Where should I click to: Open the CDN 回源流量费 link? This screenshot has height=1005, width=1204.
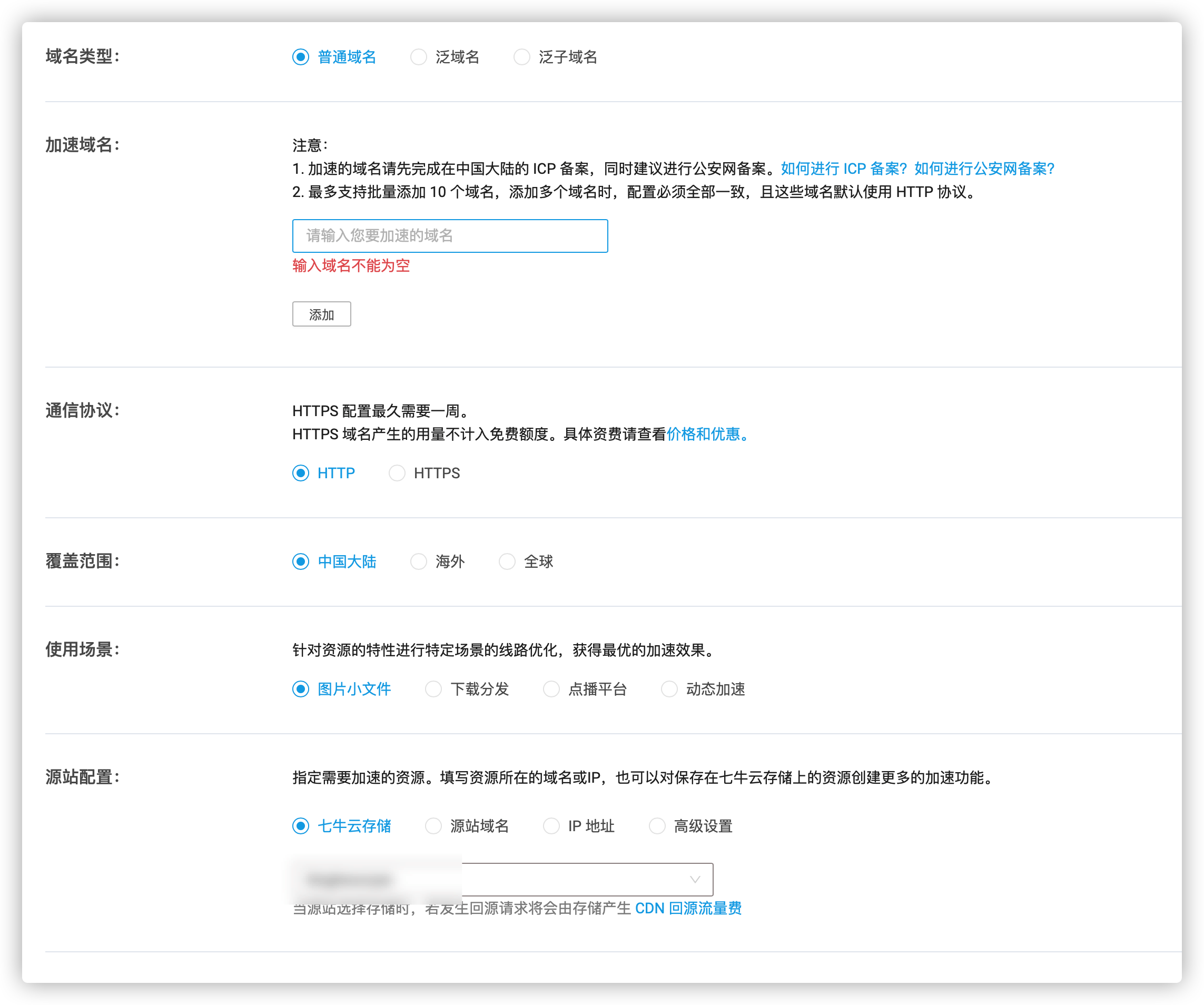688,909
